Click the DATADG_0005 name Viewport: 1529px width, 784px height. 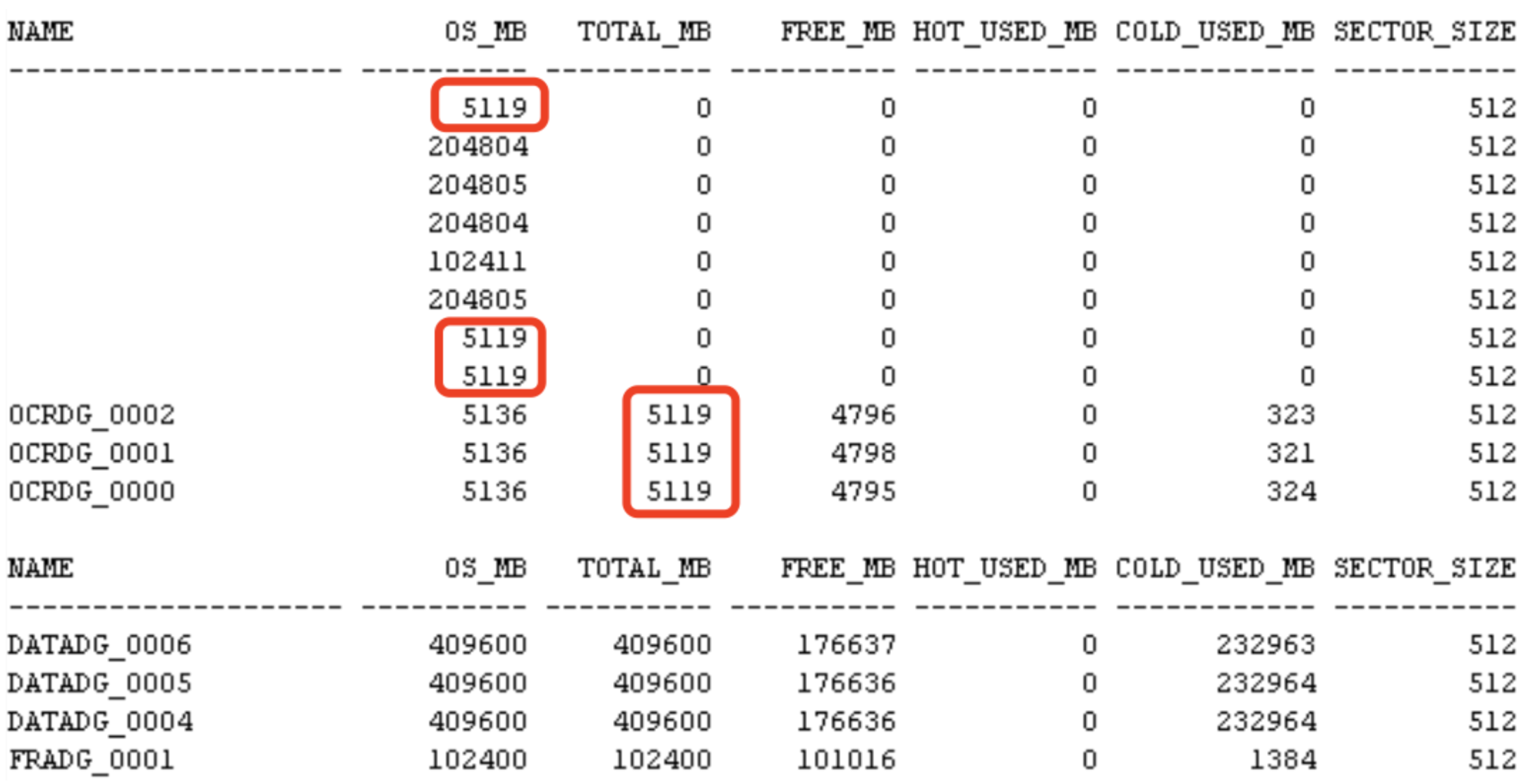tap(99, 683)
